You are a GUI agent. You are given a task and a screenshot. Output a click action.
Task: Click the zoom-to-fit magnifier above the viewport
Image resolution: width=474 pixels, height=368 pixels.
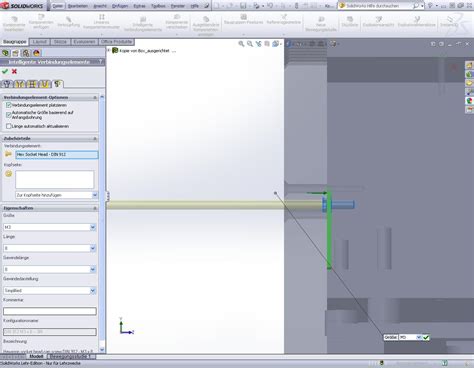[x=241, y=44]
